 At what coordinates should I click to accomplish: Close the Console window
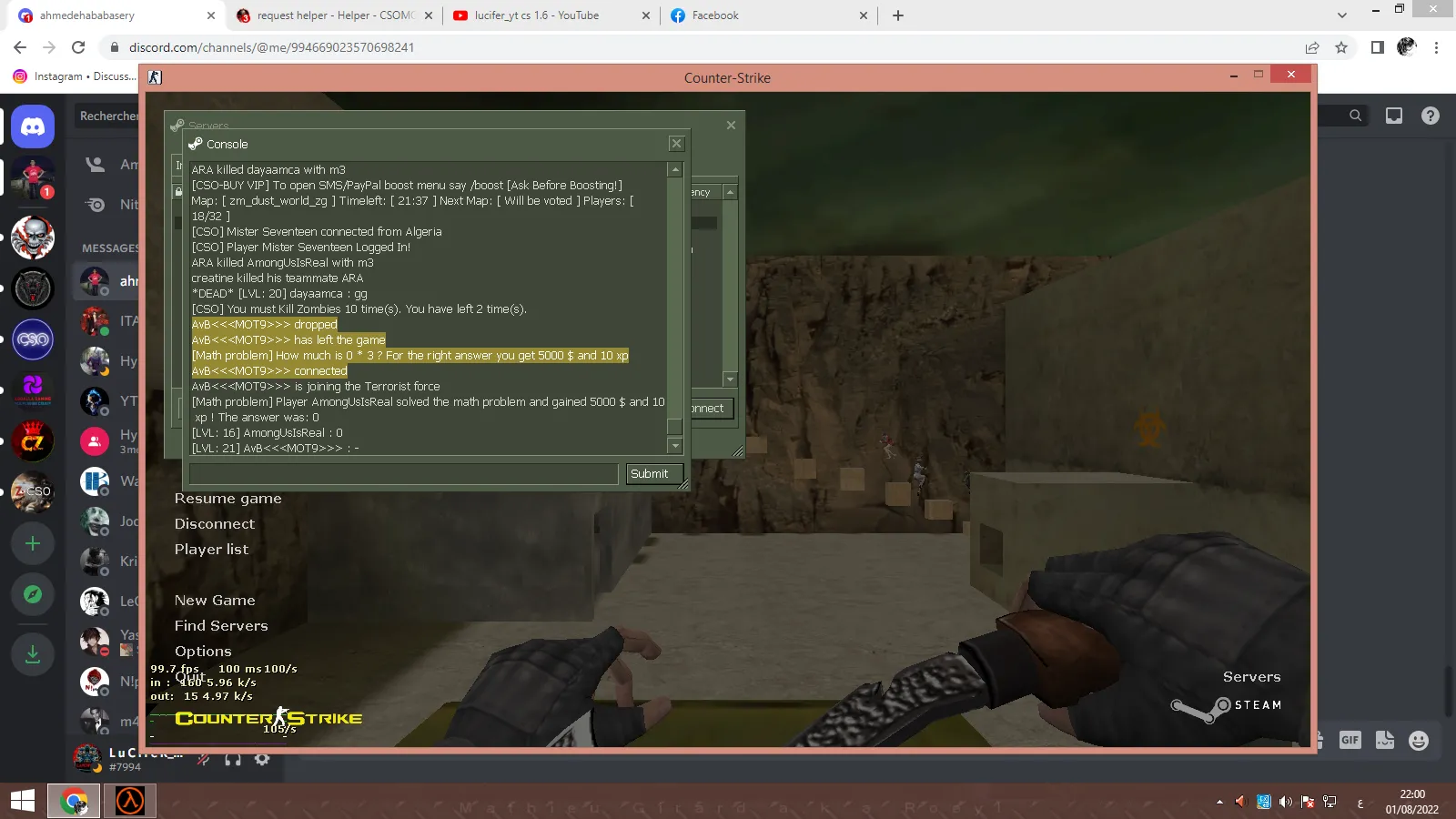(676, 144)
